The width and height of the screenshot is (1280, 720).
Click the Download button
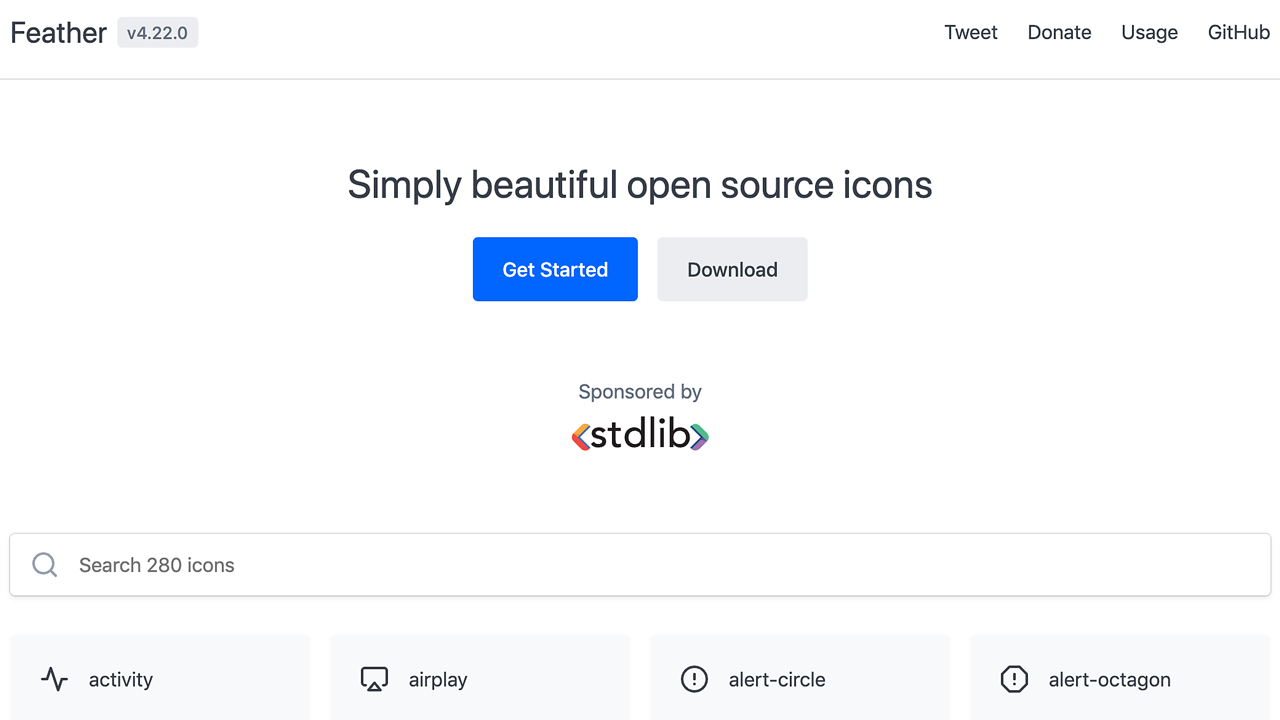tap(732, 269)
